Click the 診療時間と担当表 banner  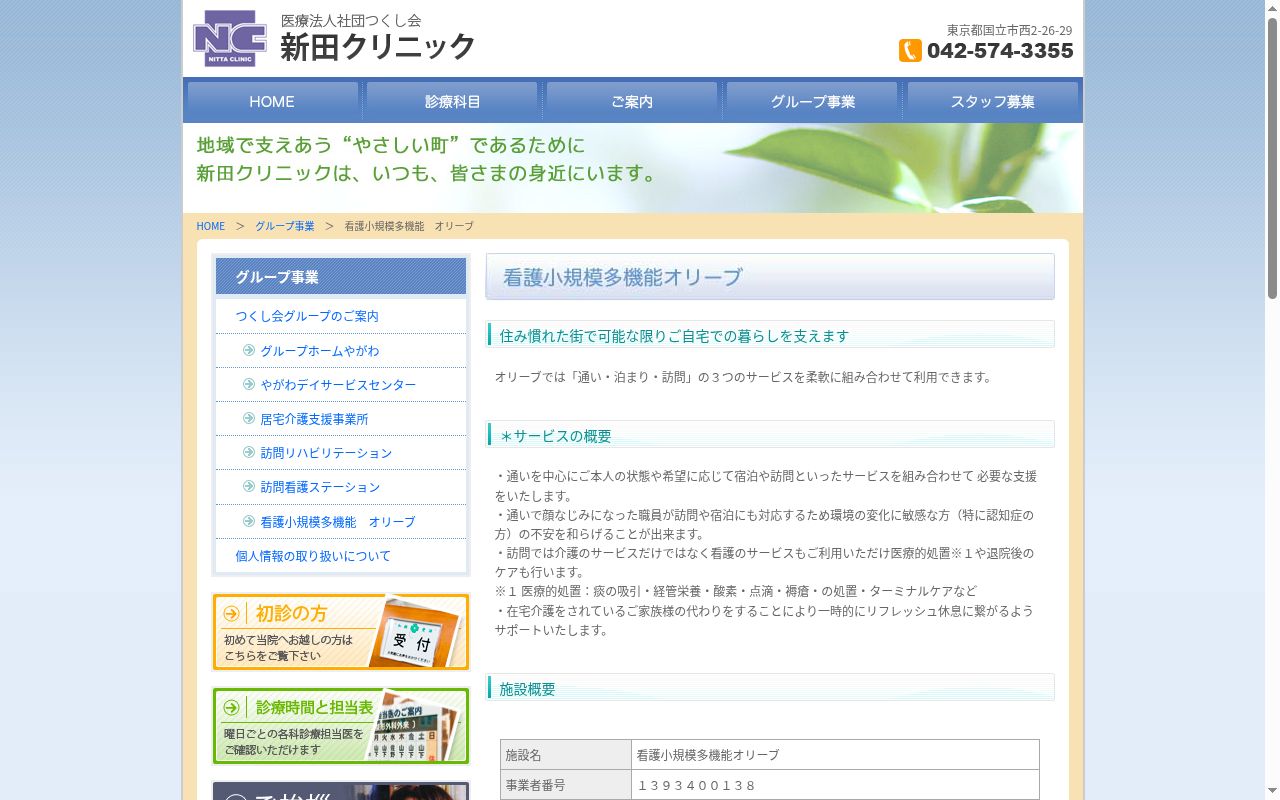[x=341, y=726]
